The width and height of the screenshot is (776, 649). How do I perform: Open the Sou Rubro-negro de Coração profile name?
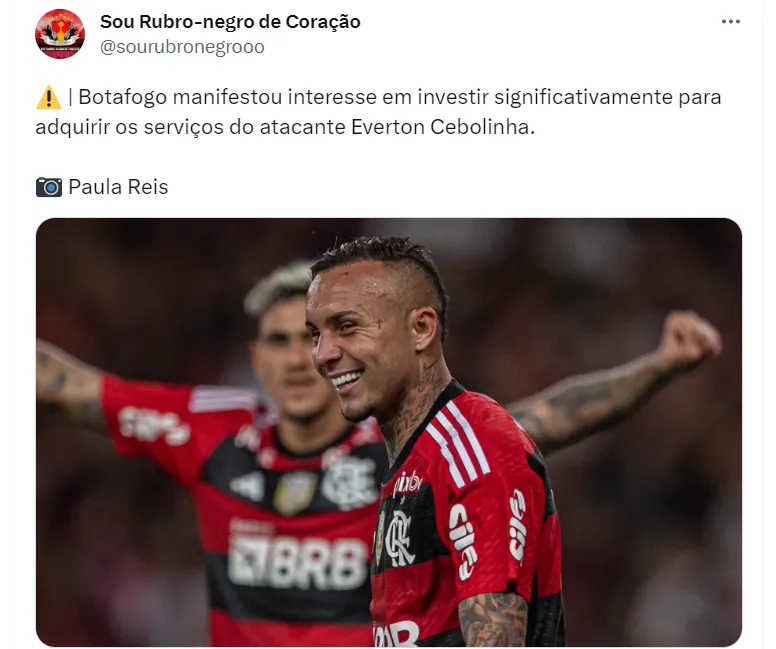(x=230, y=22)
